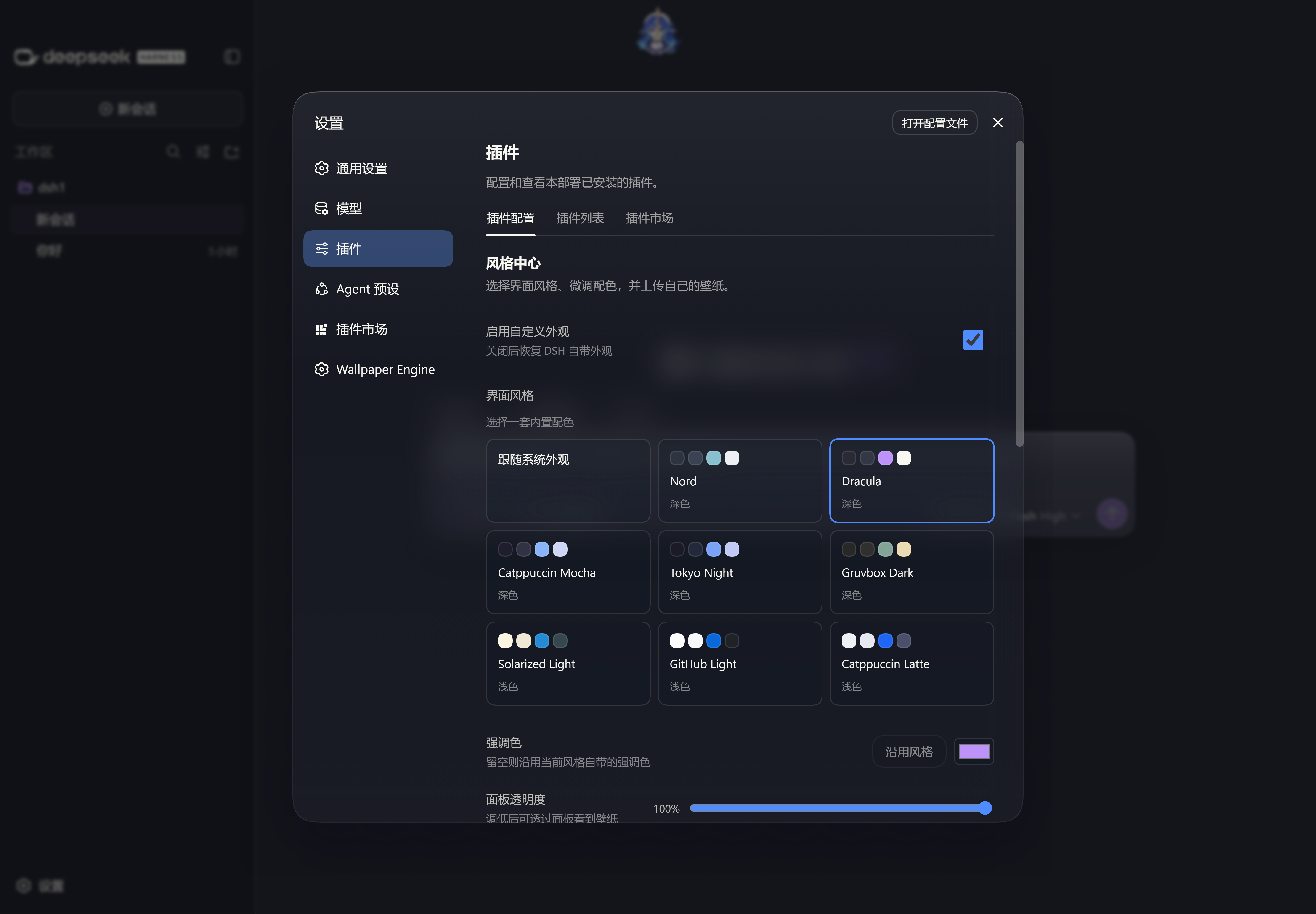
Task: Select the Catppuccin Mocha theme card
Action: (568, 572)
